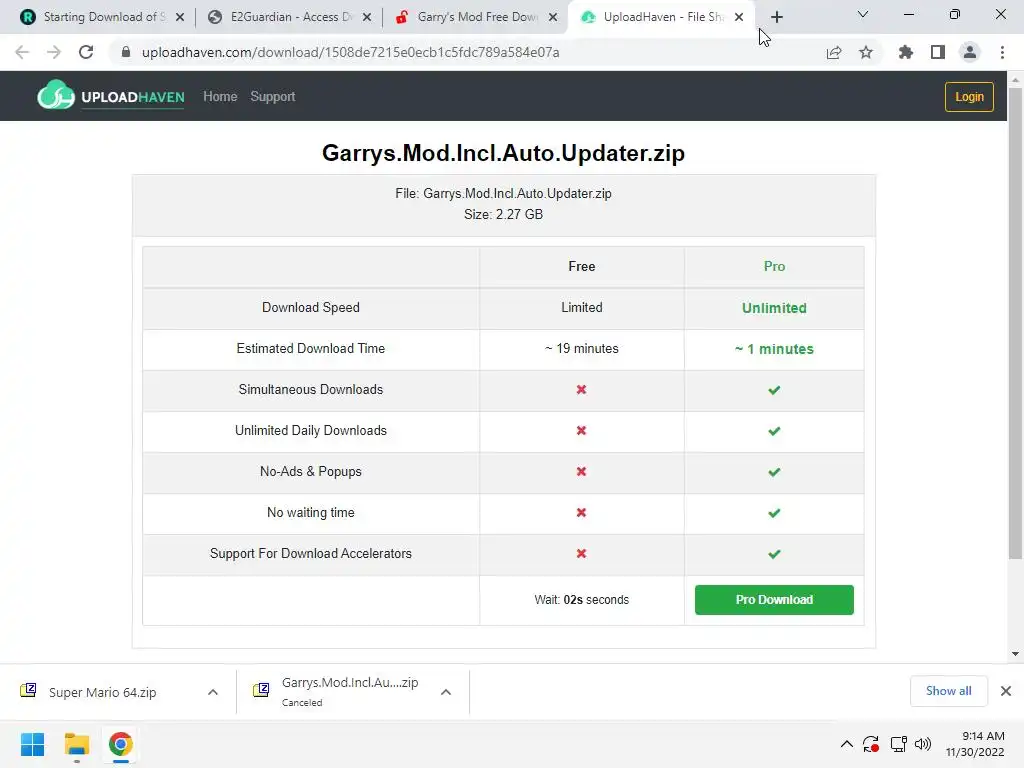Reload the UploadHaven page

(x=86, y=52)
